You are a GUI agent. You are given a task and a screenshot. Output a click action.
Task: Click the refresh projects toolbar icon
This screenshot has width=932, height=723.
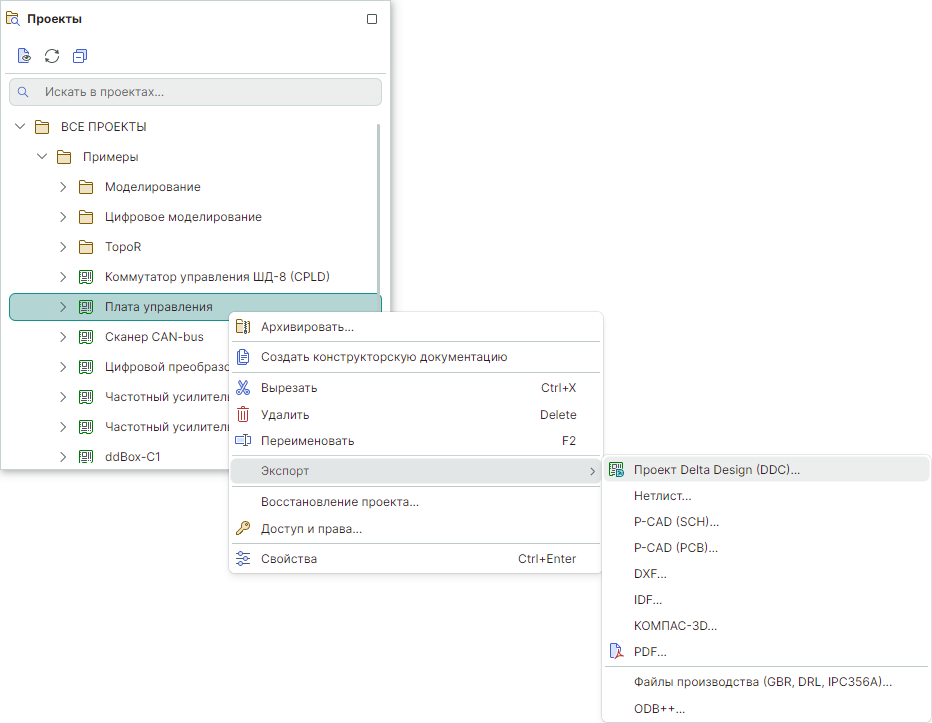pyautogui.click(x=52, y=56)
